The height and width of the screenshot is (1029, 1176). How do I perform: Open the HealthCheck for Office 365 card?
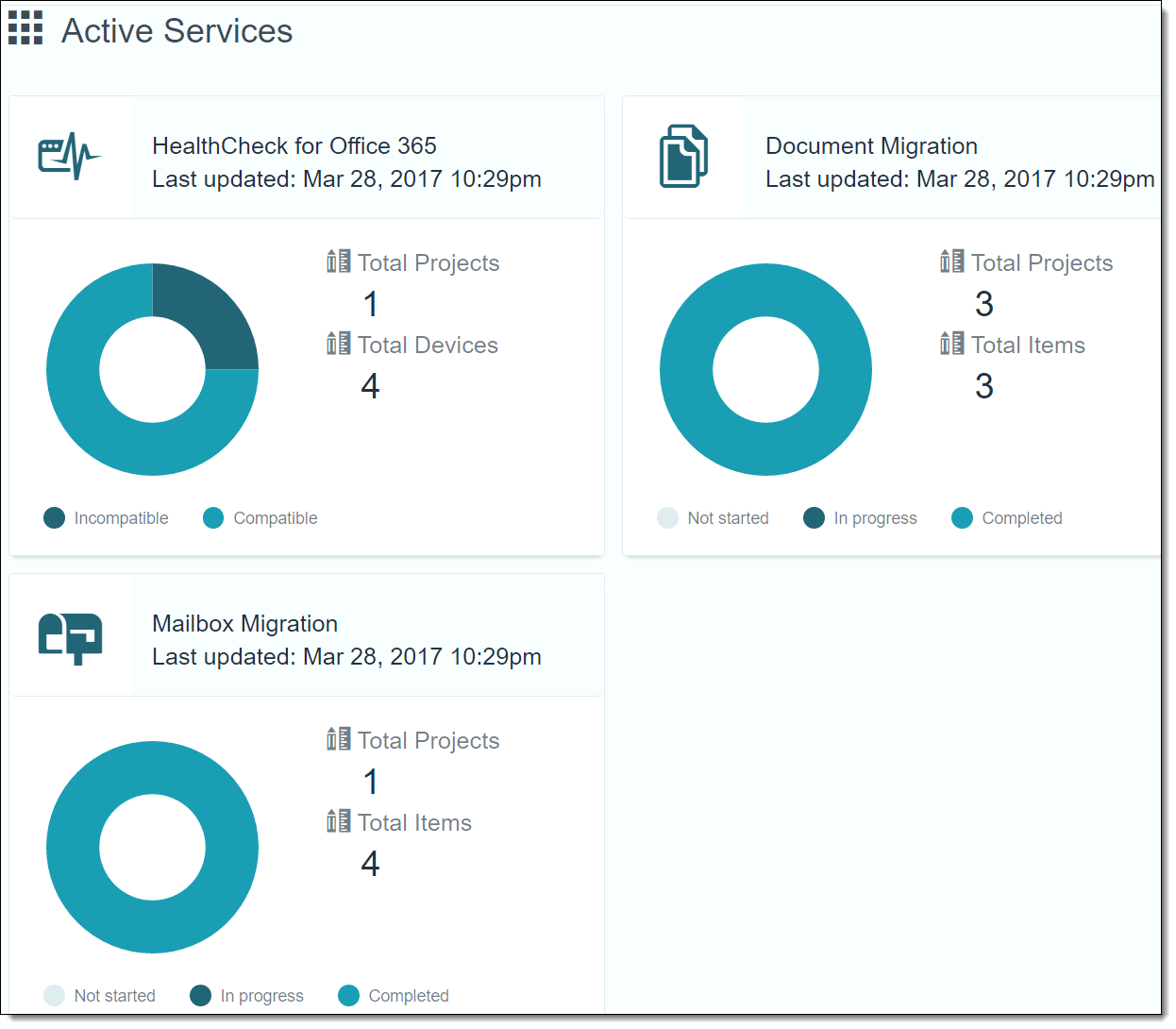pyautogui.click(x=294, y=145)
